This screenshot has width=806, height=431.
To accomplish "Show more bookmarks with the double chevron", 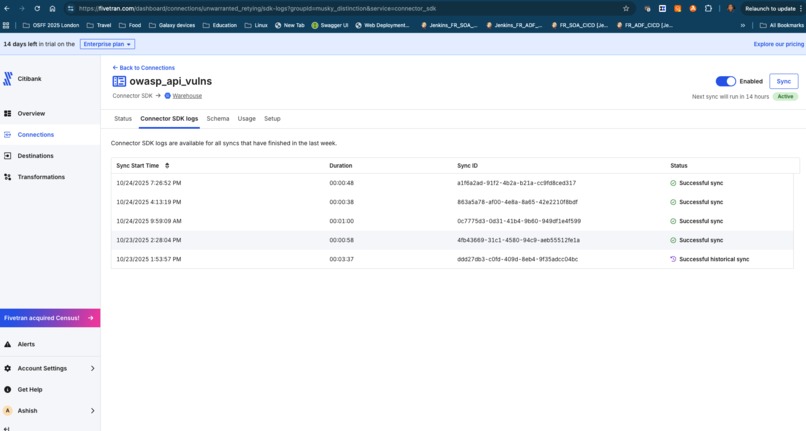I will tap(742, 25).
